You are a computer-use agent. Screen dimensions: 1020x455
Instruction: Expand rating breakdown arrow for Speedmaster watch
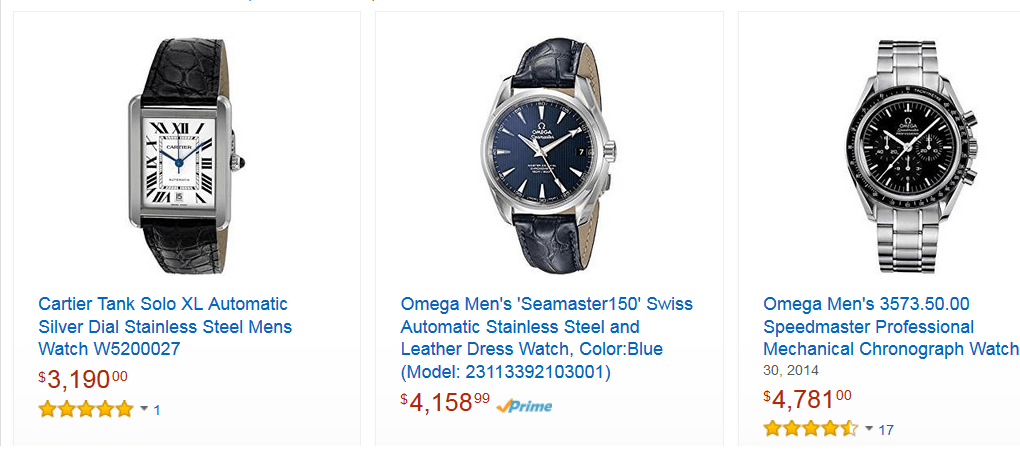(869, 429)
